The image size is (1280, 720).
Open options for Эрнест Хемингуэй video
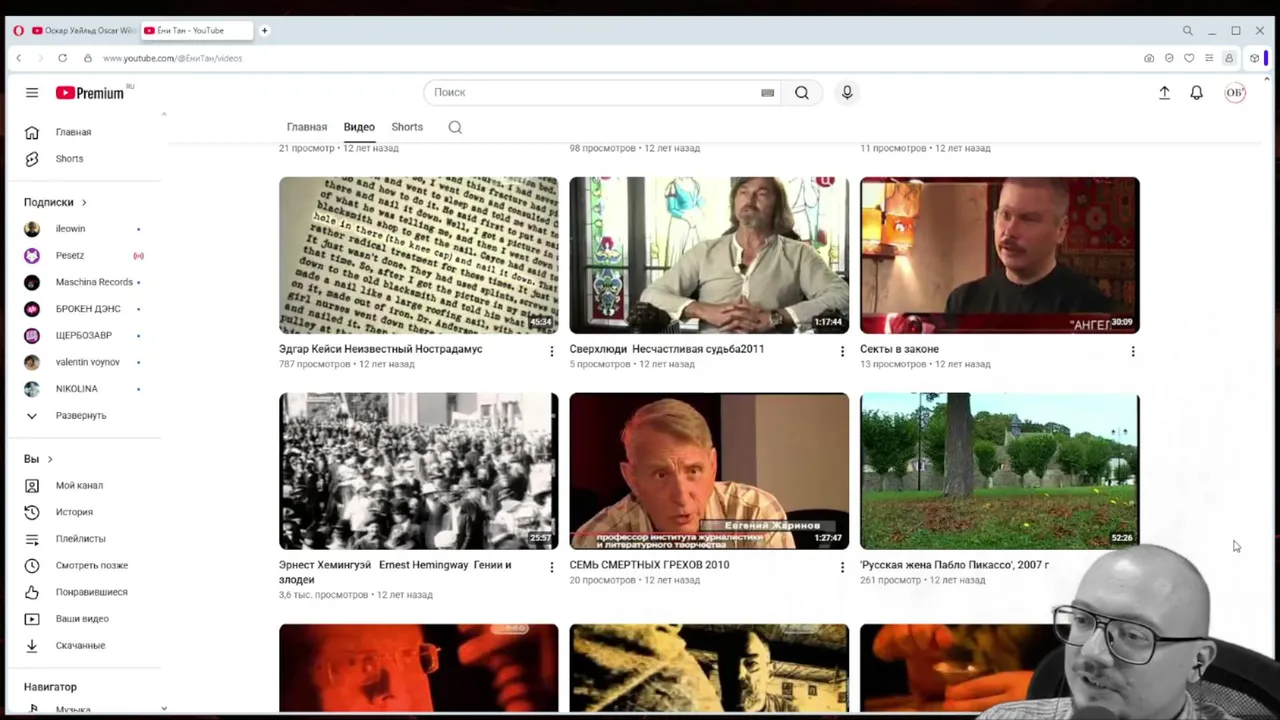pos(551,567)
